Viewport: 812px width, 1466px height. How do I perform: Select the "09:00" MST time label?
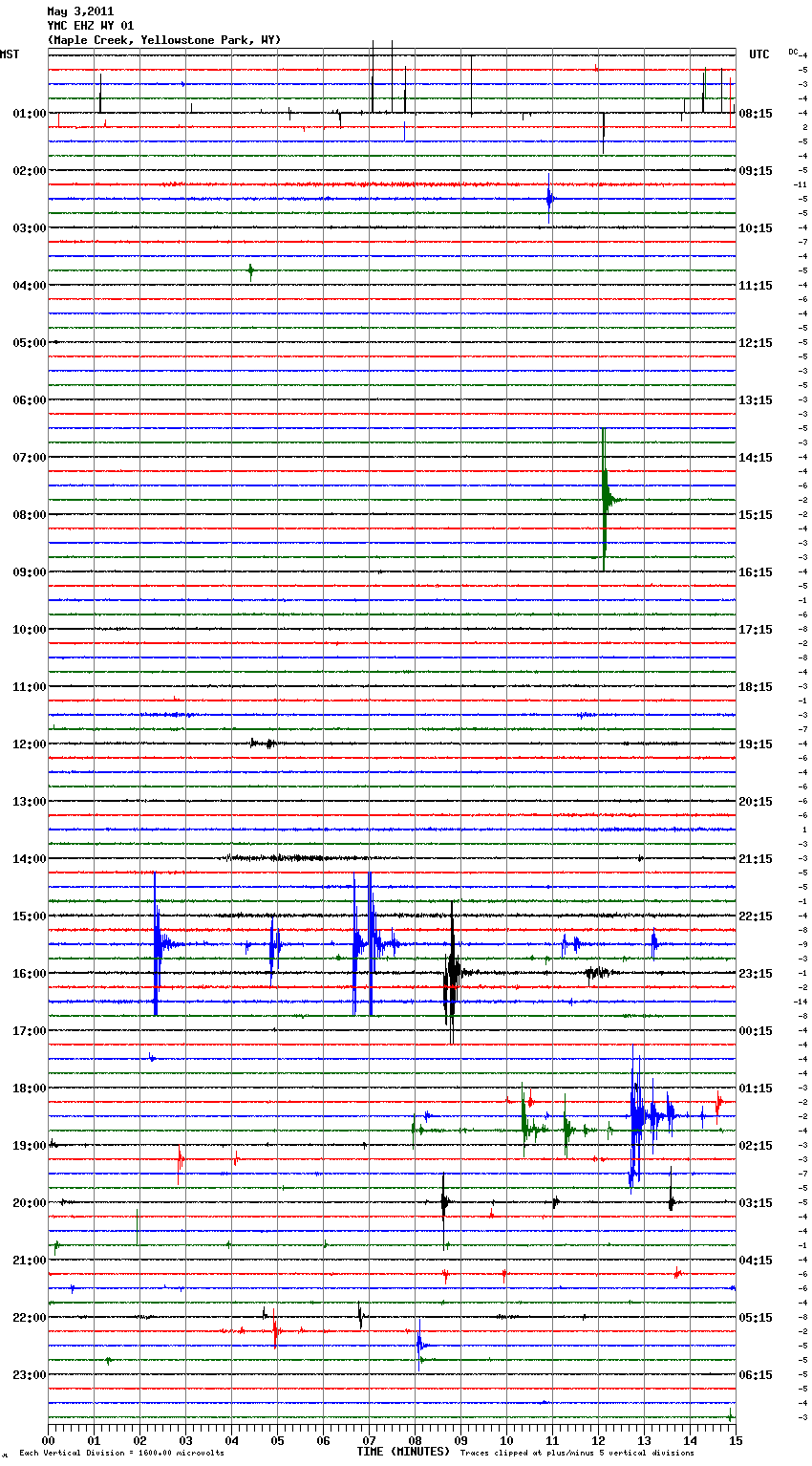(30, 572)
